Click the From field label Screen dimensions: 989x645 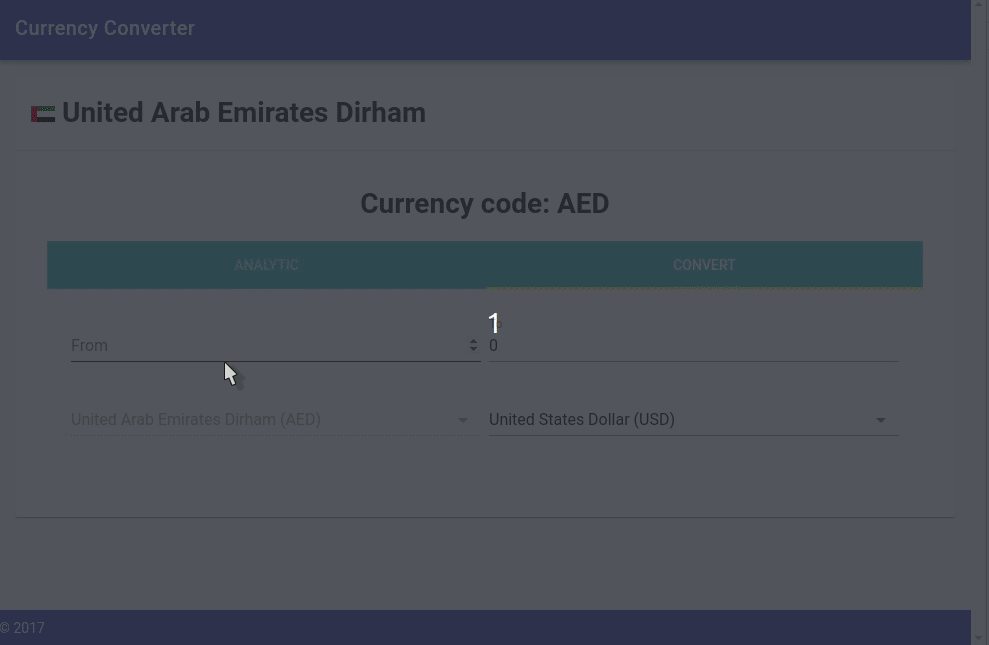click(x=89, y=346)
